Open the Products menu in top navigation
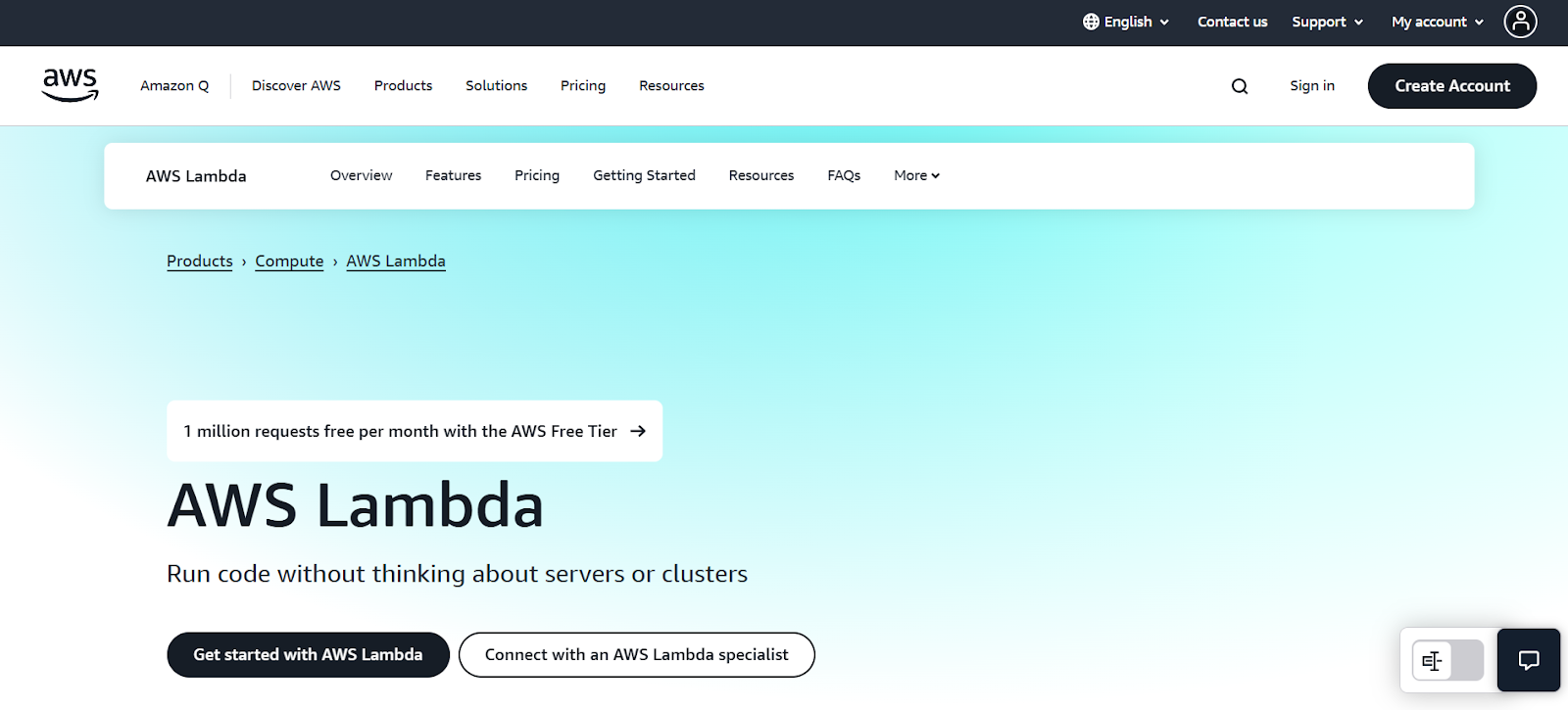The width and height of the screenshot is (1568, 710). [403, 86]
